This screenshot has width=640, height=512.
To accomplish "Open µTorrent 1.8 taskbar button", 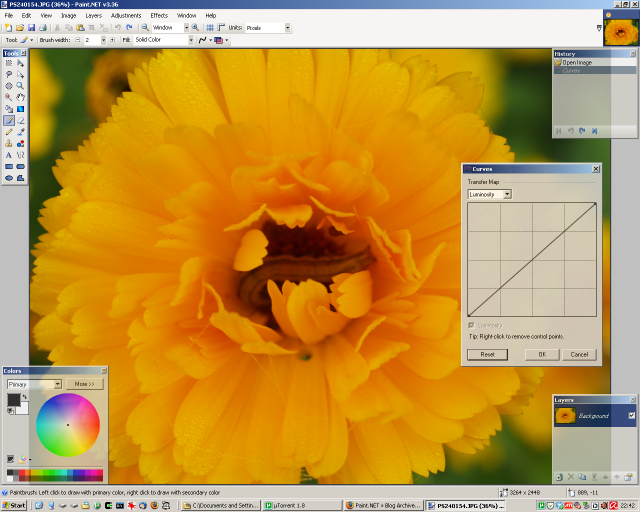I will [302, 505].
